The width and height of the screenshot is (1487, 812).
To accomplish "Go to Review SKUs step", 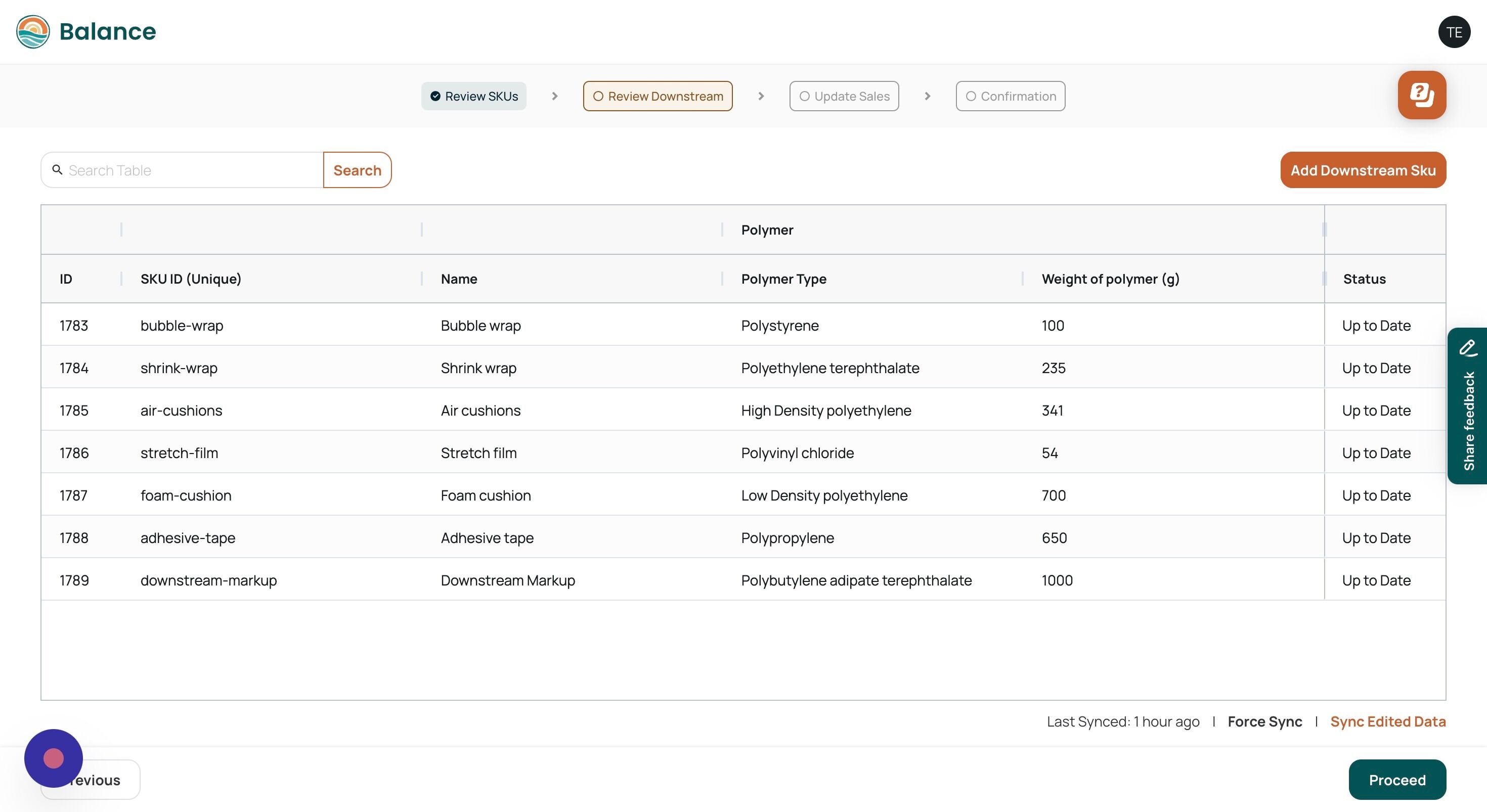I will point(474,97).
